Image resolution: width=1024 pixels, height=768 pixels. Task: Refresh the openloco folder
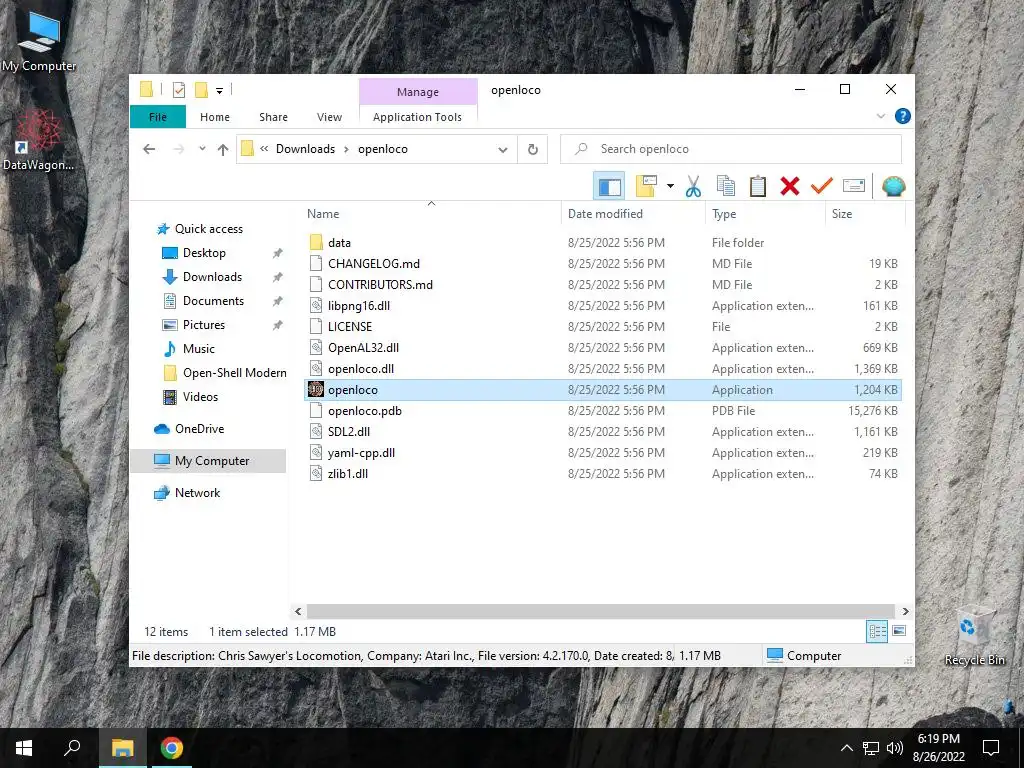click(533, 150)
